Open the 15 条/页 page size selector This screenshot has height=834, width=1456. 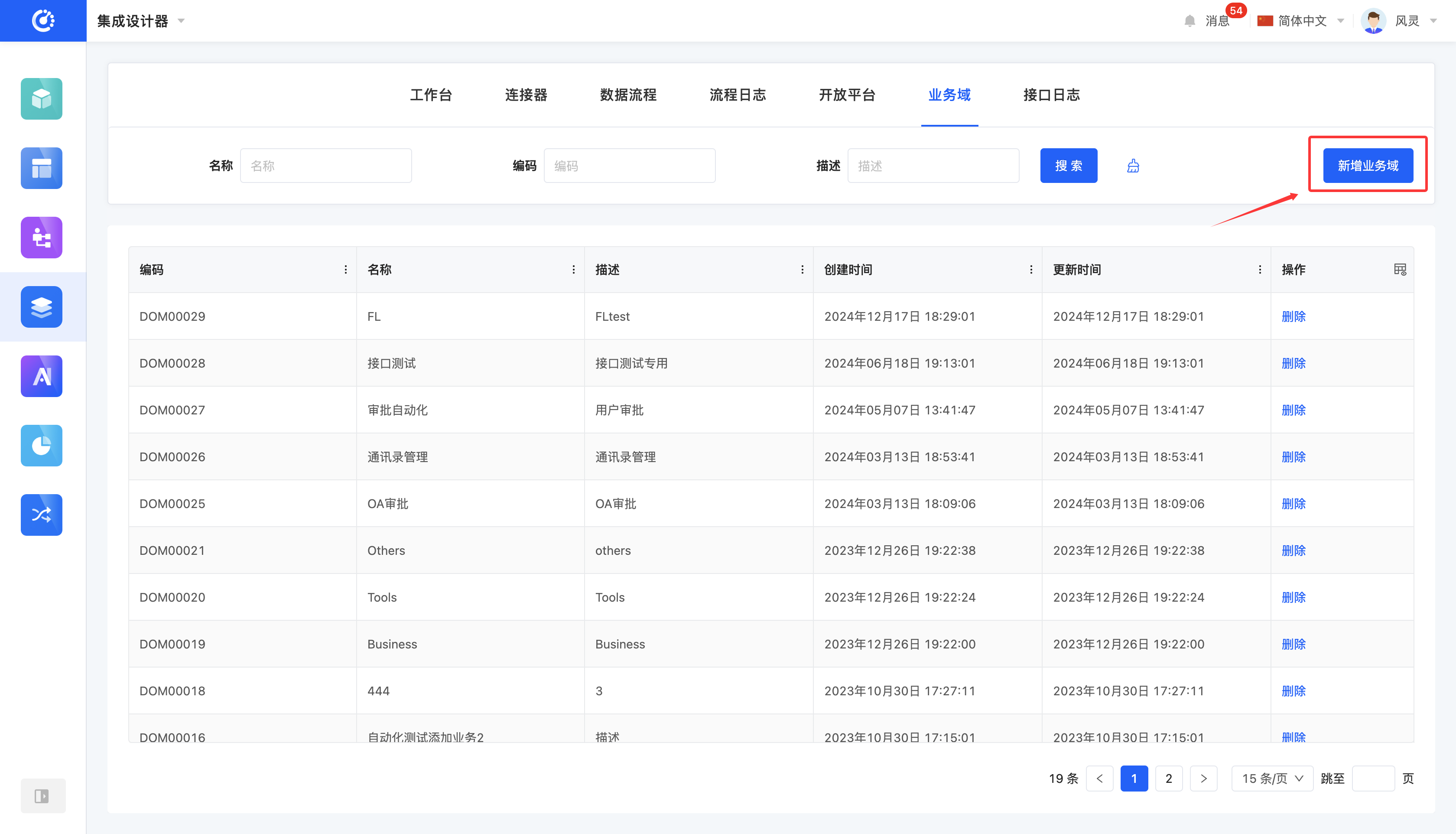(x=1272, y=779)
